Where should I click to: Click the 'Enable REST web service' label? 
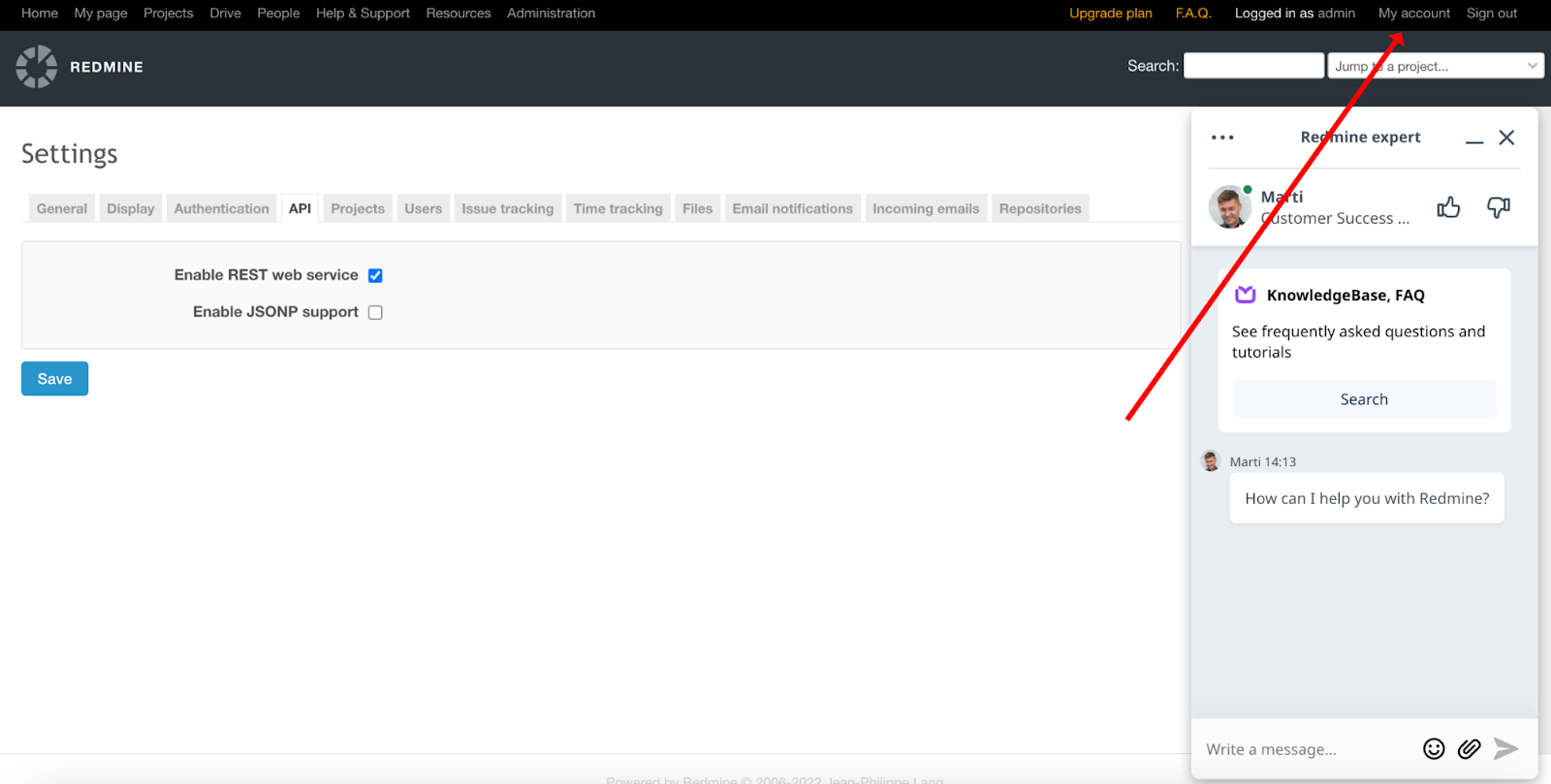(267, 275)
